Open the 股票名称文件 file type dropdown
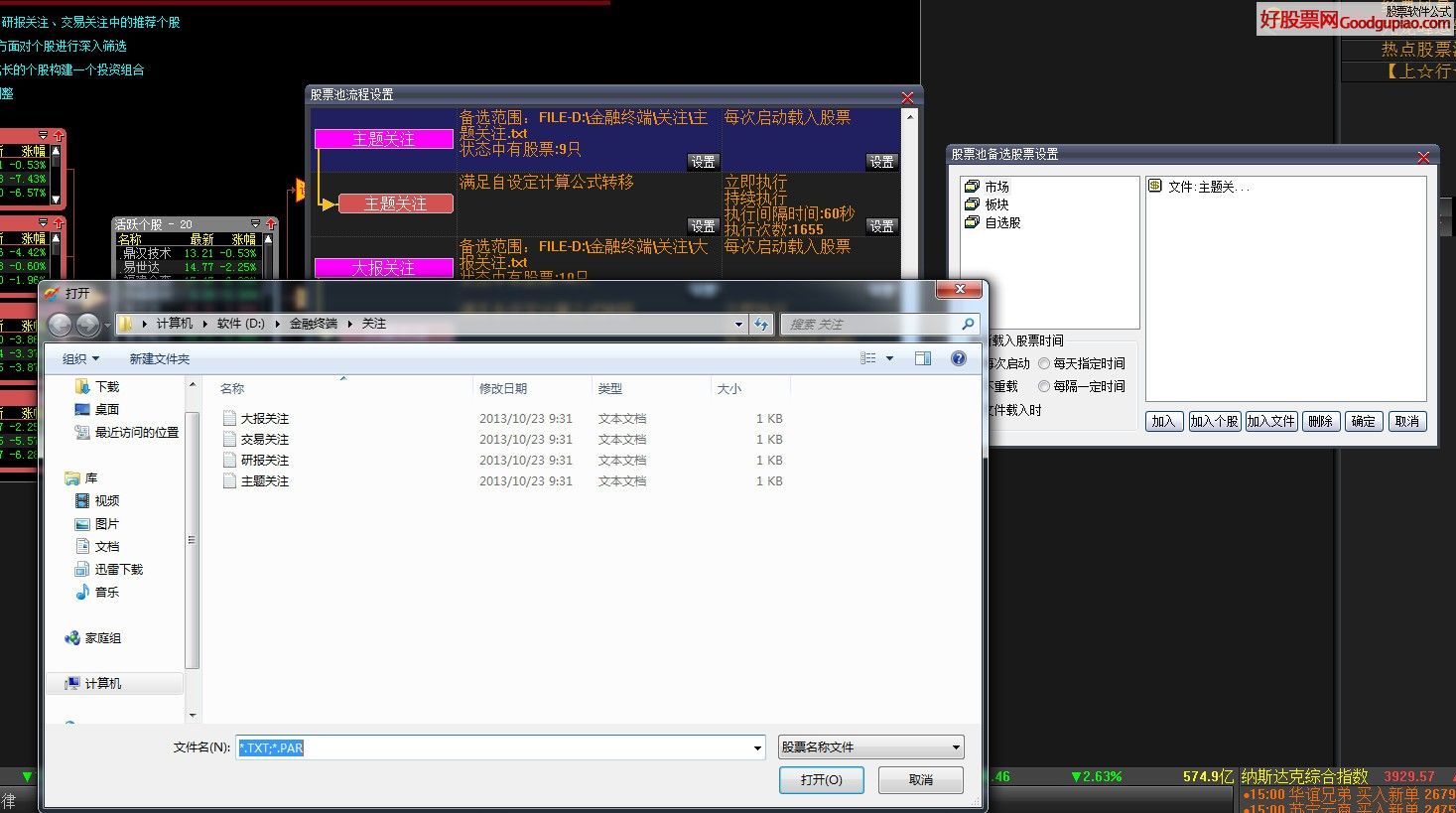This screenshot has width=1456, height=813. tap(870, 747)
